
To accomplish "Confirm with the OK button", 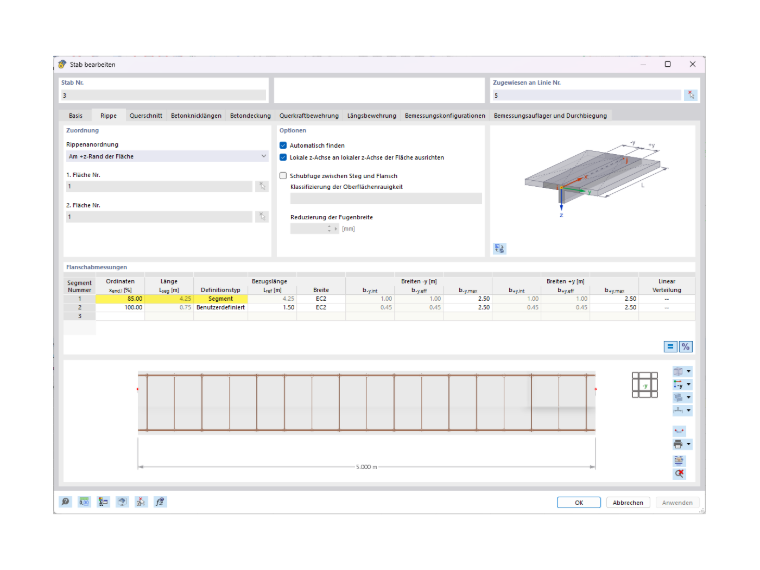I will [x=579, y=503].
